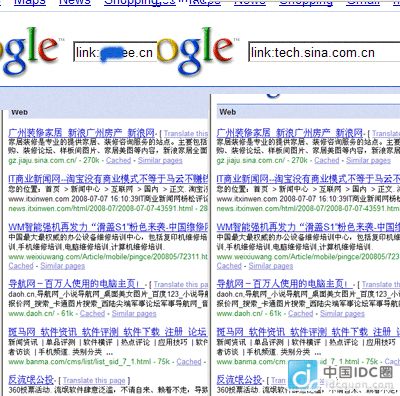Click Cached under weixiuwang result on left

21,266
